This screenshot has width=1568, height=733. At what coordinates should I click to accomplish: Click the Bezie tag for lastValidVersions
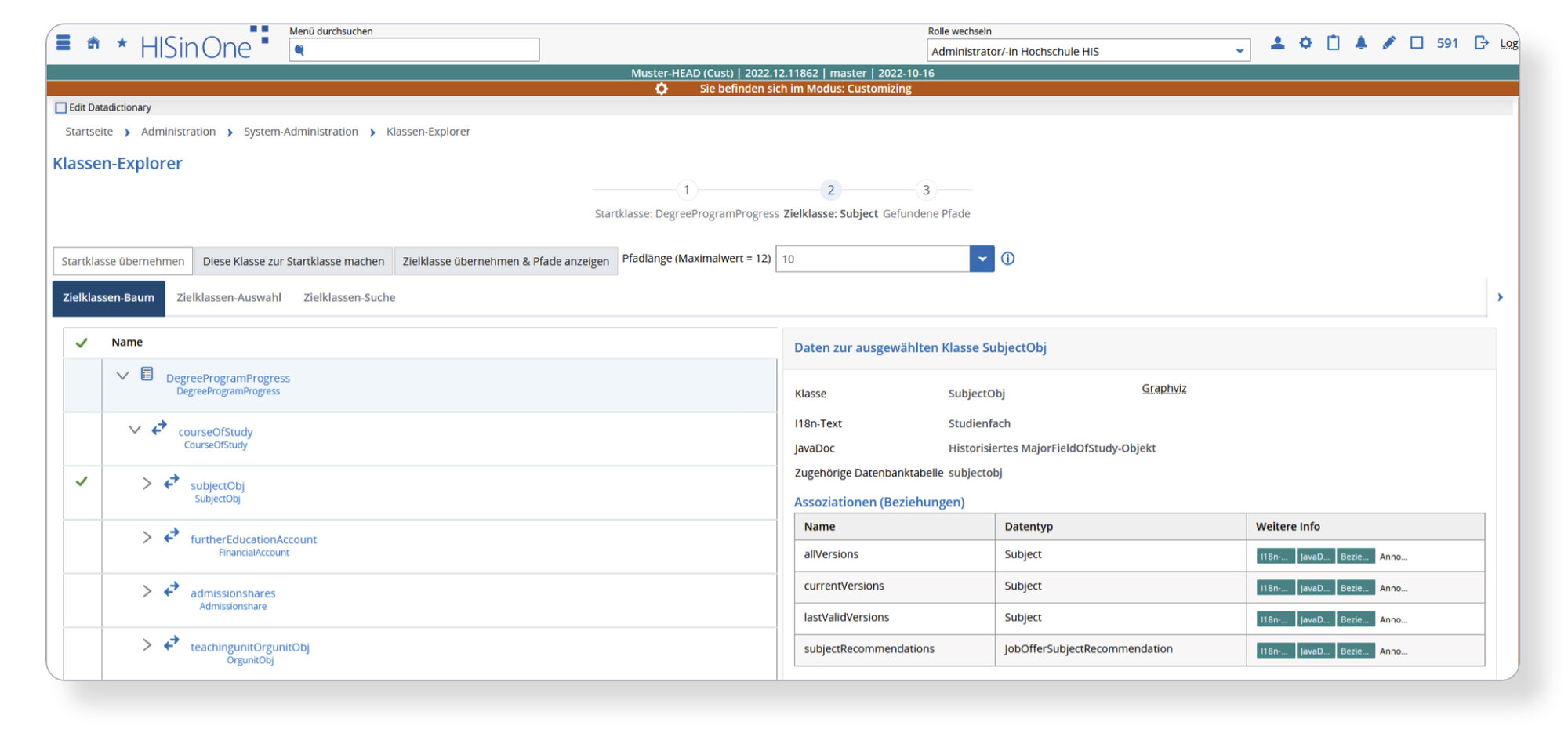tap(1356, 619)
